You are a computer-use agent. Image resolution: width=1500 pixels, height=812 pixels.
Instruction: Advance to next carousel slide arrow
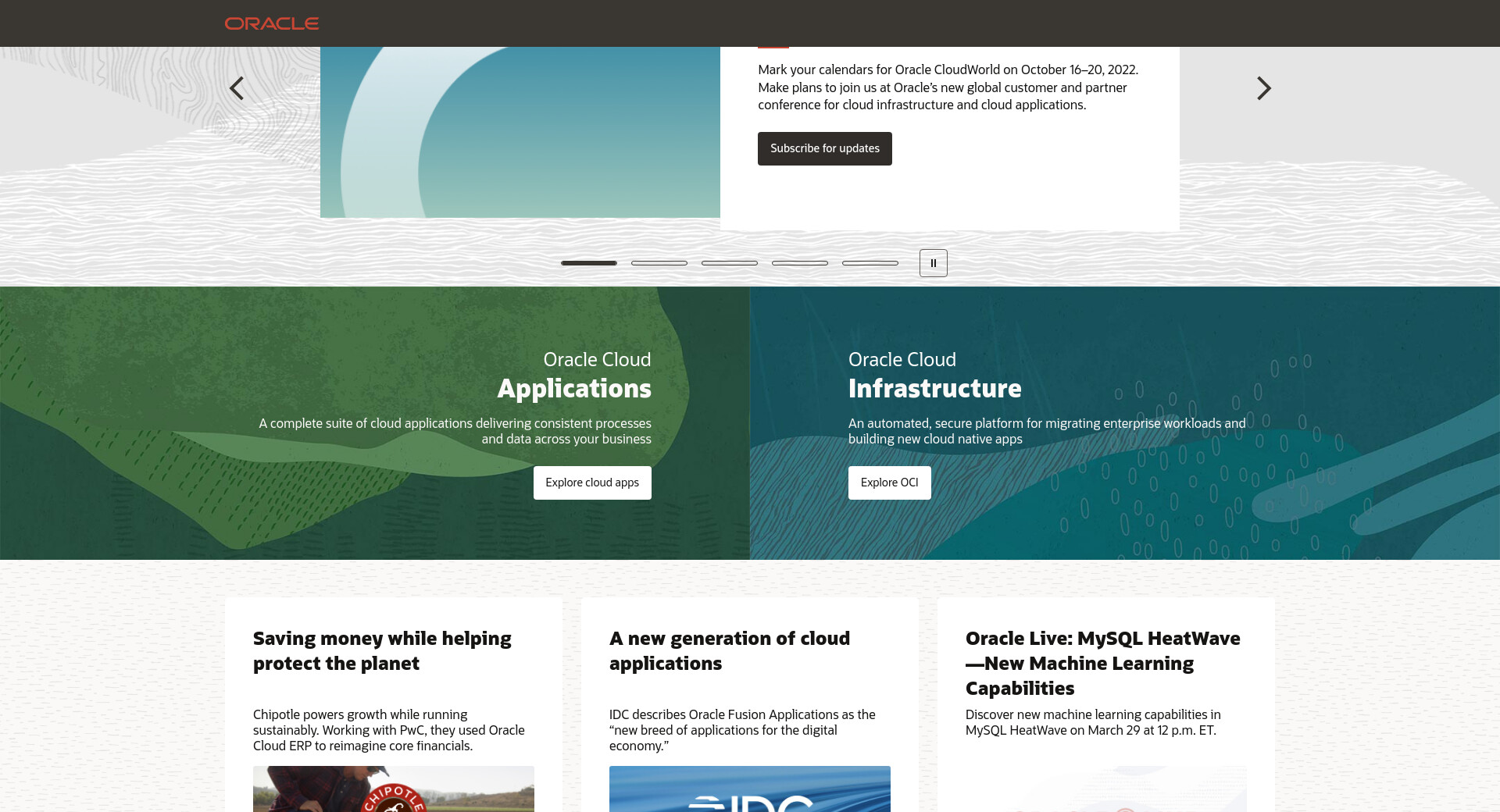tap(1263, 88)
